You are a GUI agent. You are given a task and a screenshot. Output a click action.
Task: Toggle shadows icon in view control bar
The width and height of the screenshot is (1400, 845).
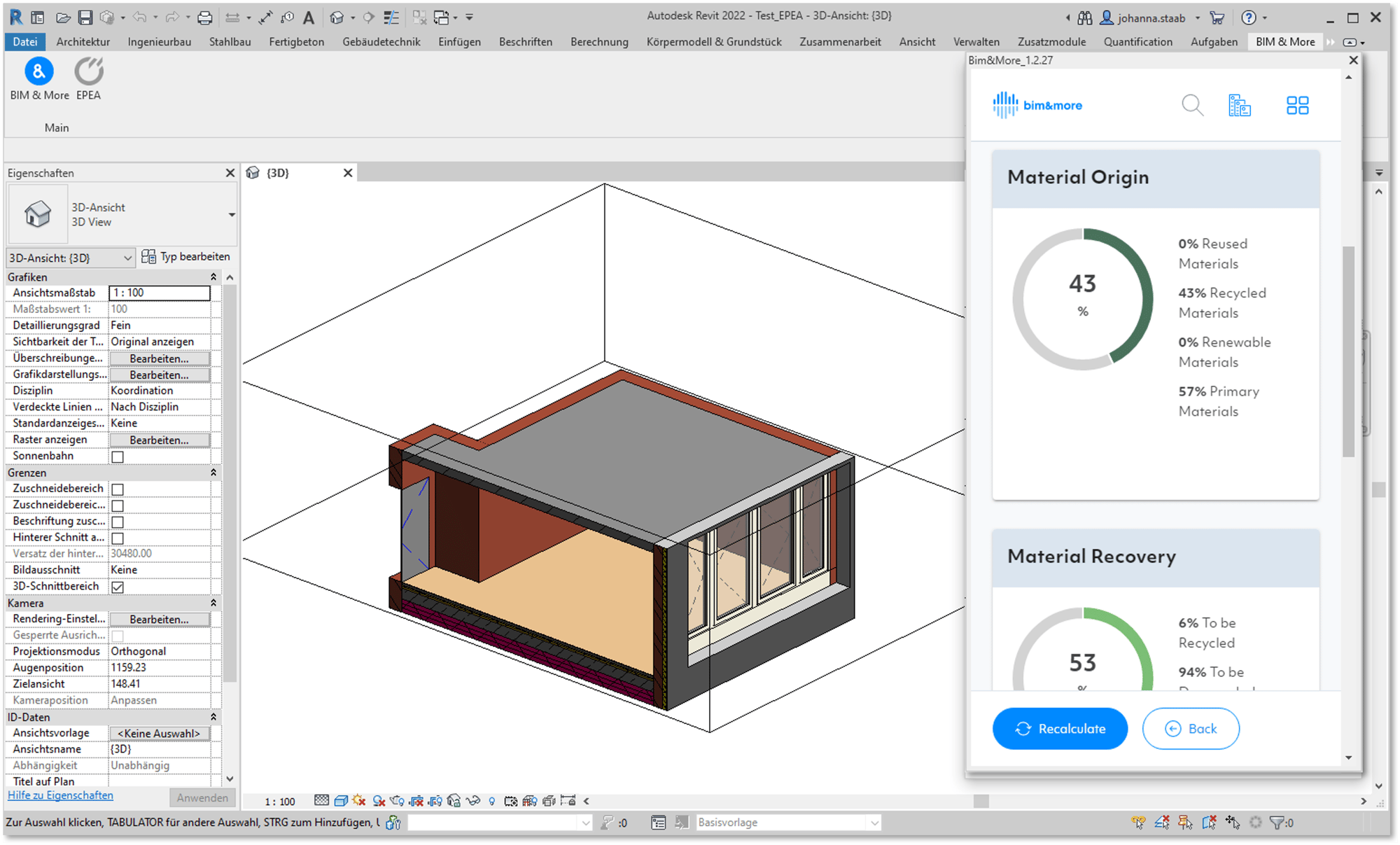tap(379, 800)
